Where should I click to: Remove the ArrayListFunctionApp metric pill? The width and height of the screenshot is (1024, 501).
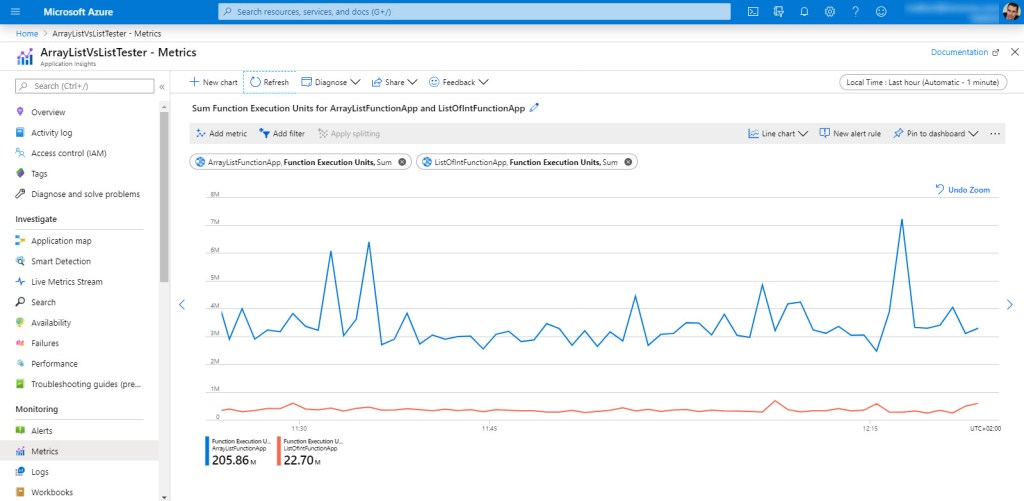click(402, 161)
